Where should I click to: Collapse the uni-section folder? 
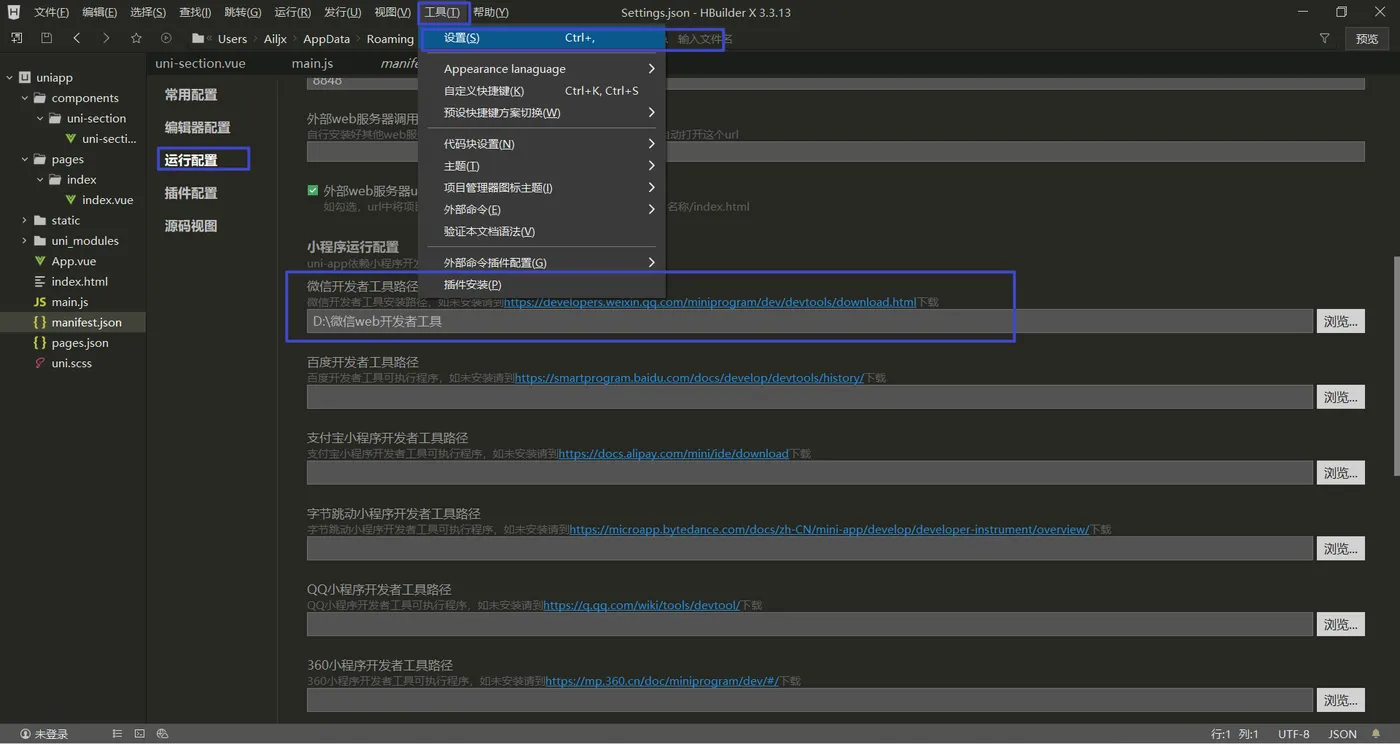40,118
